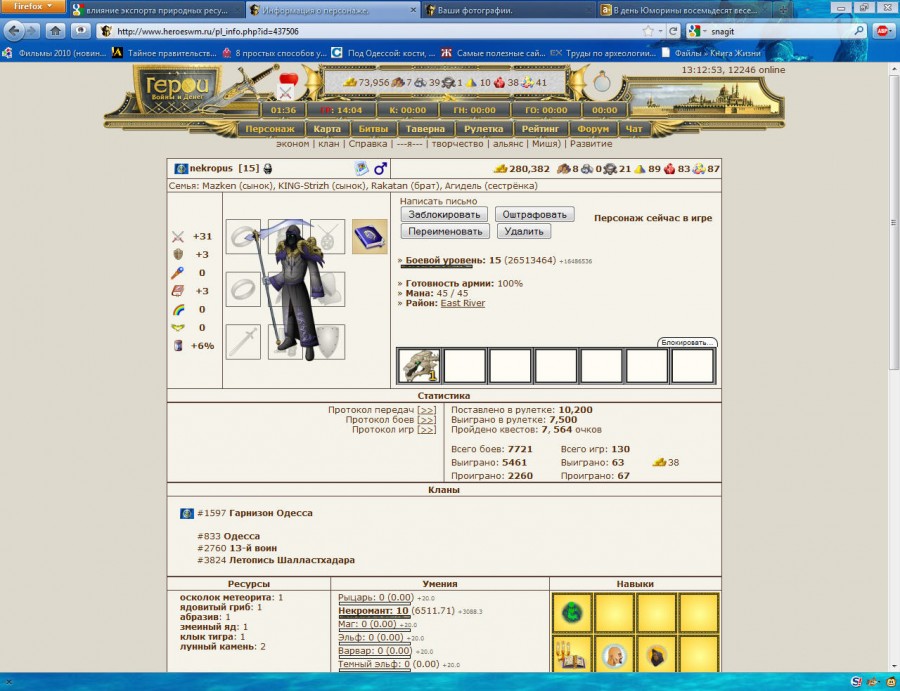Click the Переименовать button
This screenshot has width=900, height=691.
[x=445, y=231]
